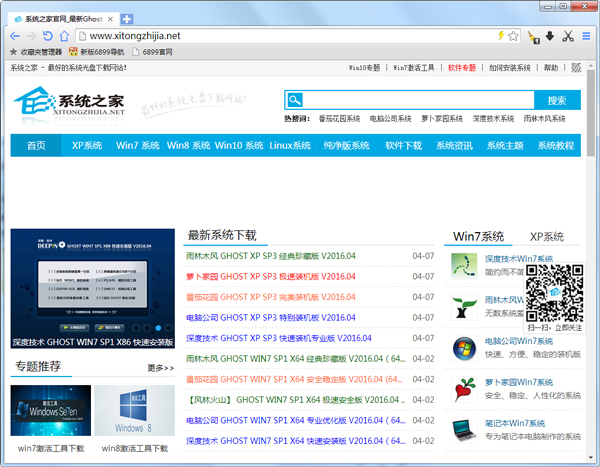Open the 6899官网 bookmark

coord(152,52)
